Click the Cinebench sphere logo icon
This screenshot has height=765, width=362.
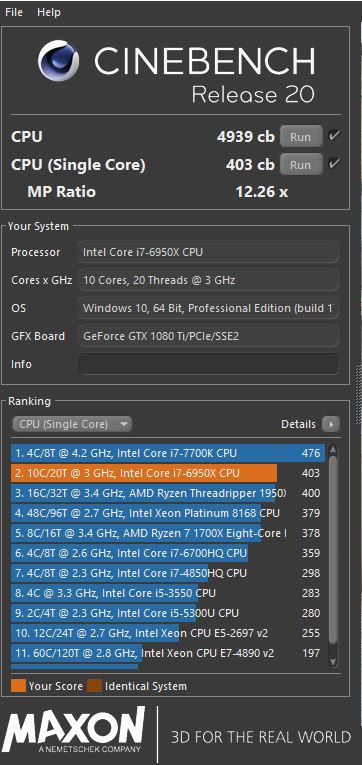pyautogui.click(x=59, y=60)
